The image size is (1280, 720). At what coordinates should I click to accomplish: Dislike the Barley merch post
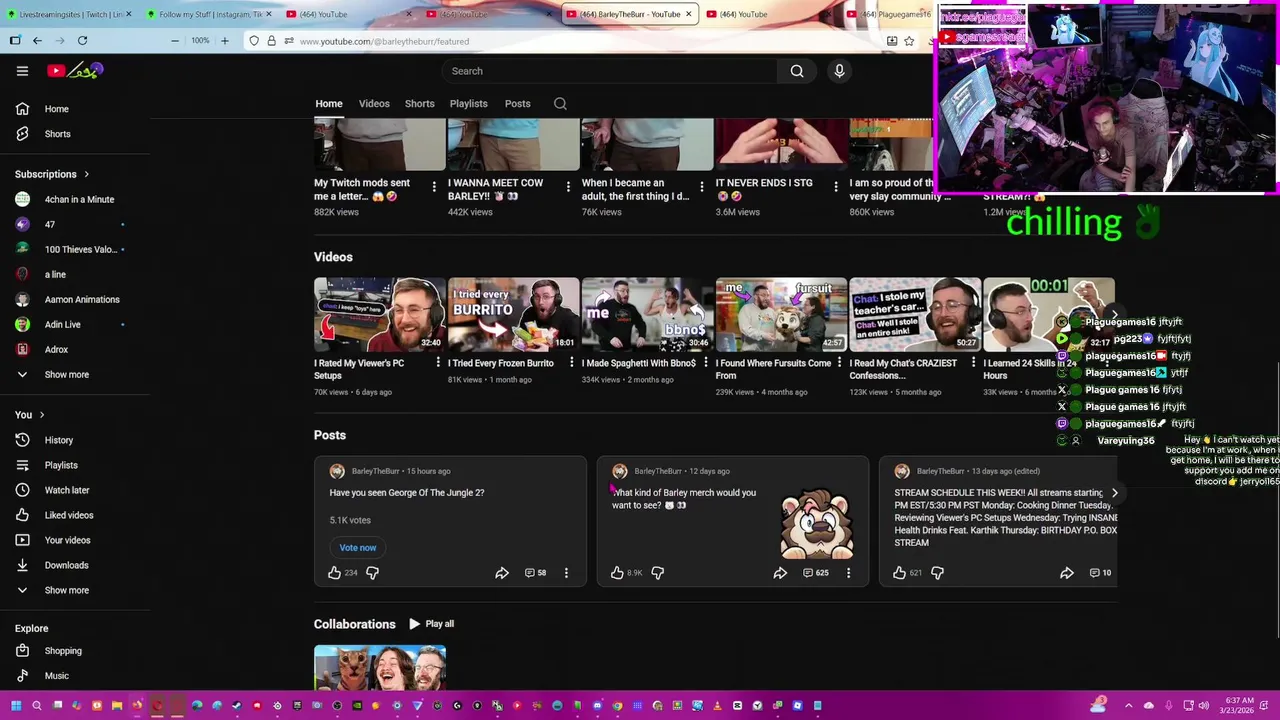(658, 573)
